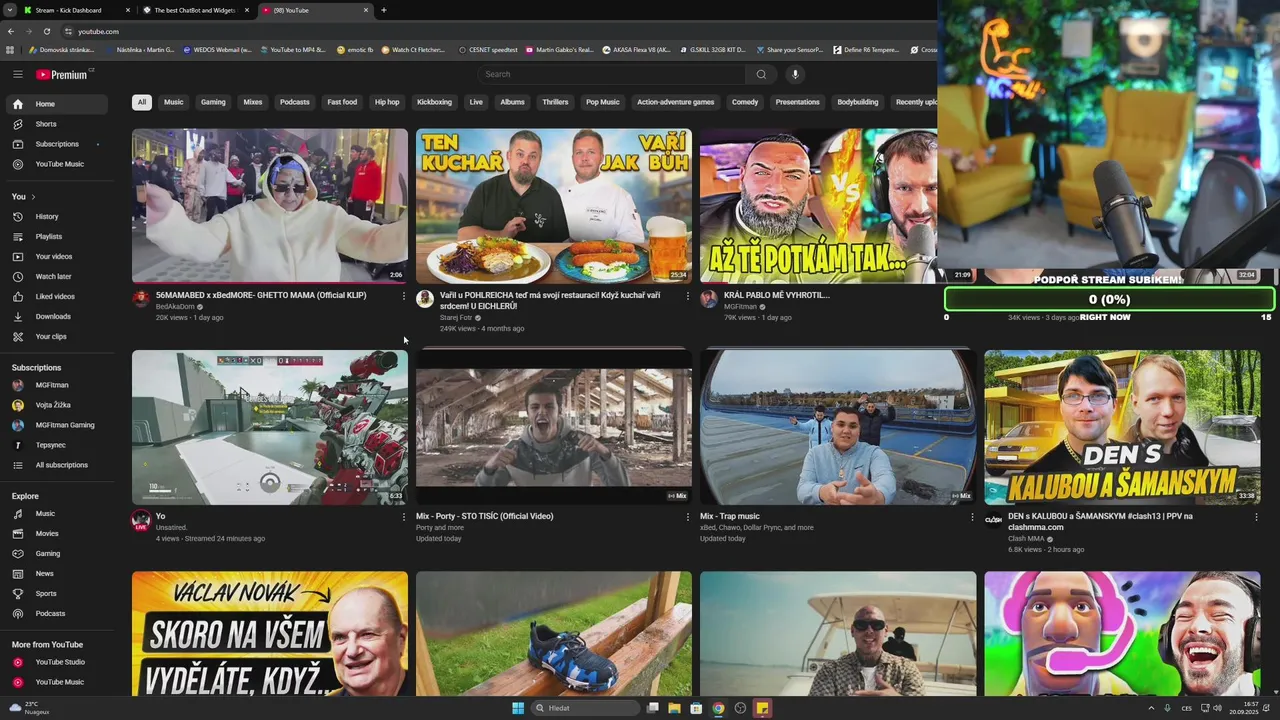Open Sticky Notes from taskbar
Viewport: 1280px width, 720px height.
point(762,708)
